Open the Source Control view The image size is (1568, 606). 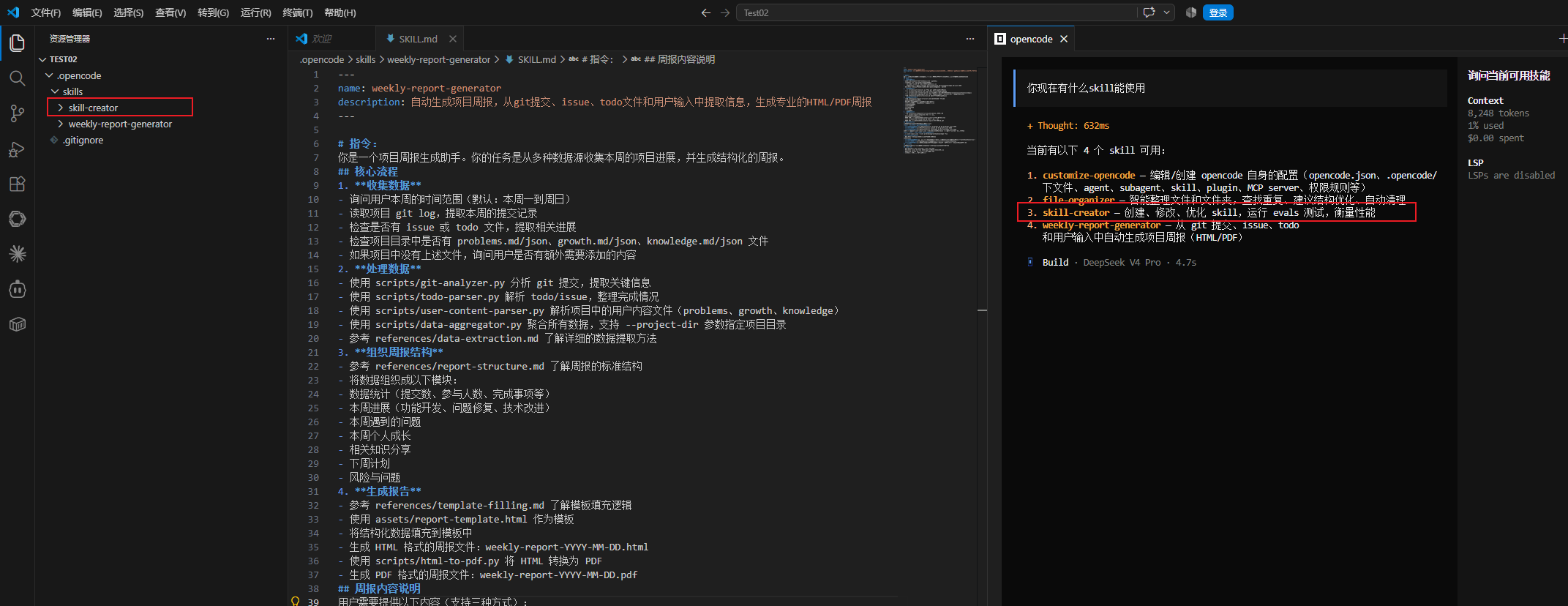click(18, 113)
